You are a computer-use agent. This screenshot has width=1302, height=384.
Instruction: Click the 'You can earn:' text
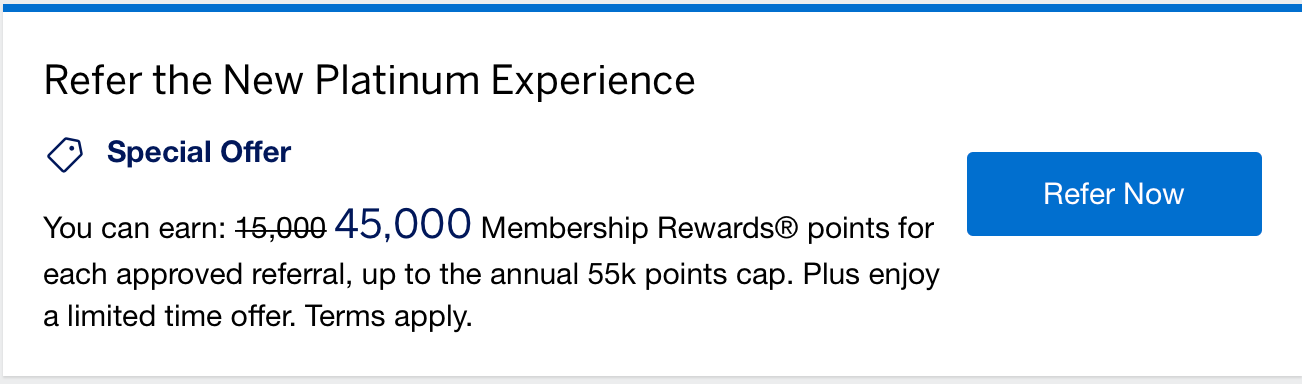tap(136, 229)
